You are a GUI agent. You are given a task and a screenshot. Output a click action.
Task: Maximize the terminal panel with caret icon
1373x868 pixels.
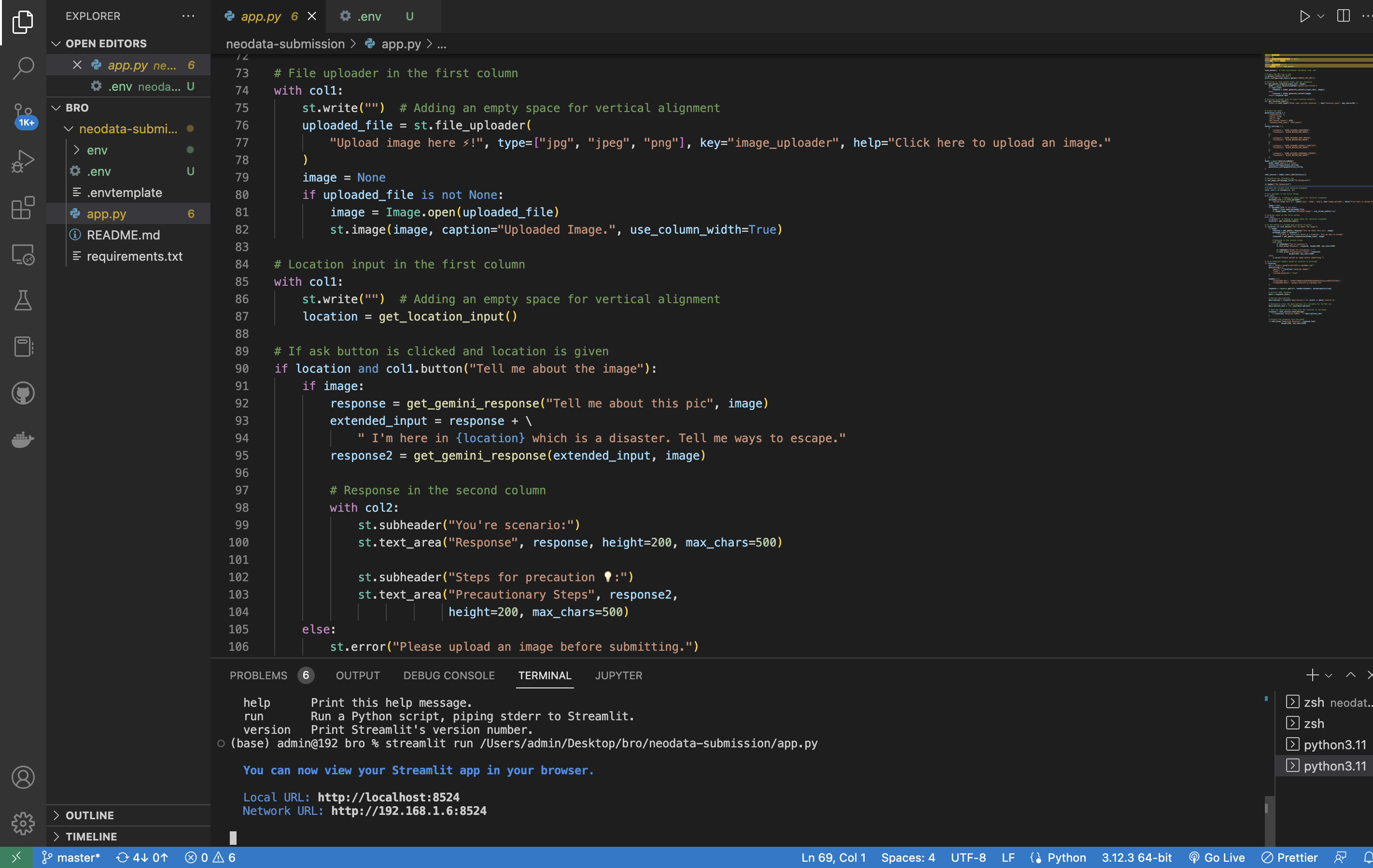tap(1350, 675)
